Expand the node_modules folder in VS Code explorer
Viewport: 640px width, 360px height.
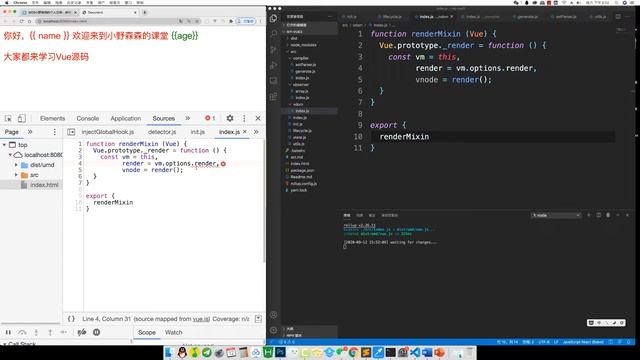(302, 45)
